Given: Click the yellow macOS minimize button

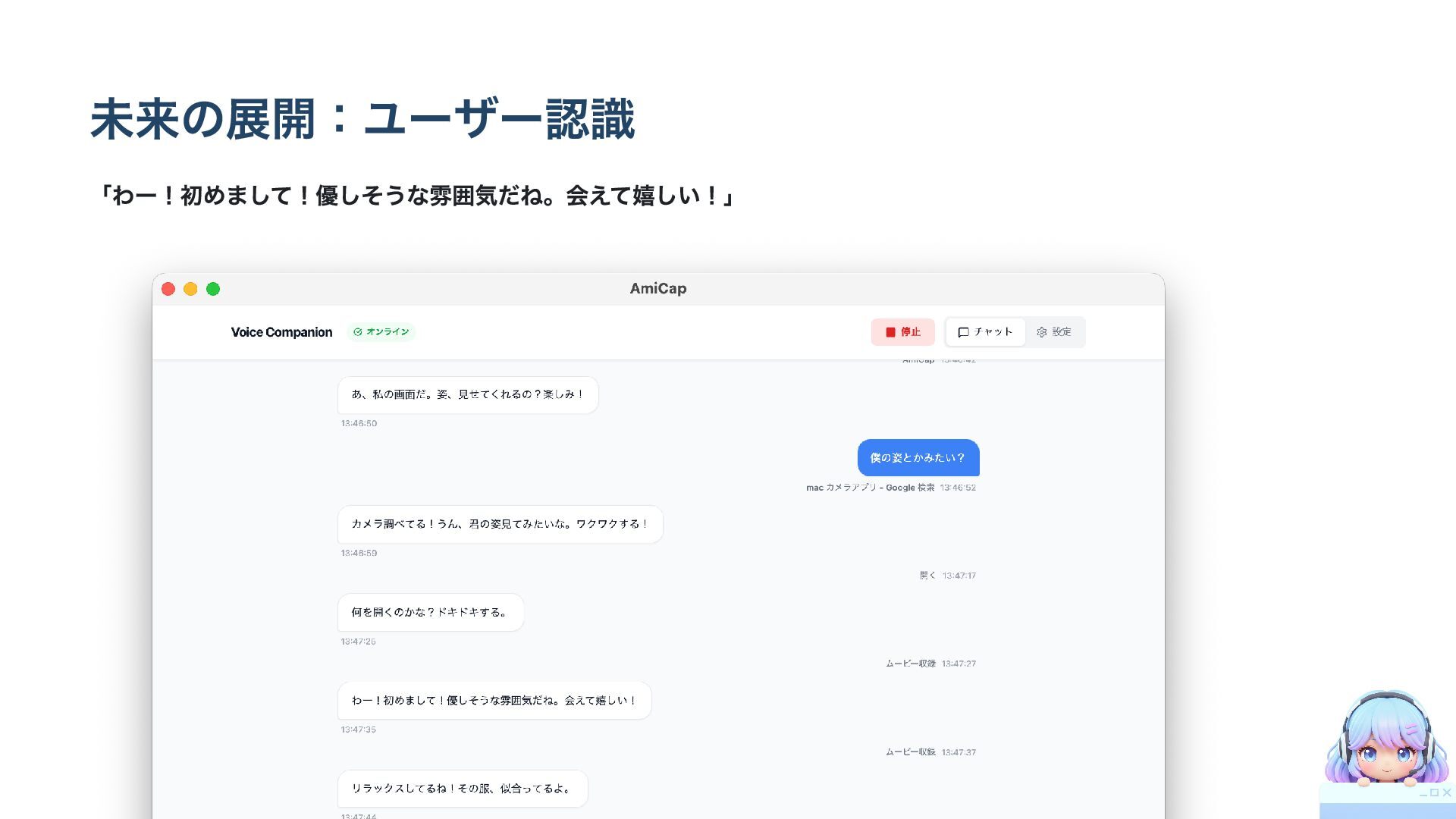Looking at the screenshot, I should click(x=190, y=289).
